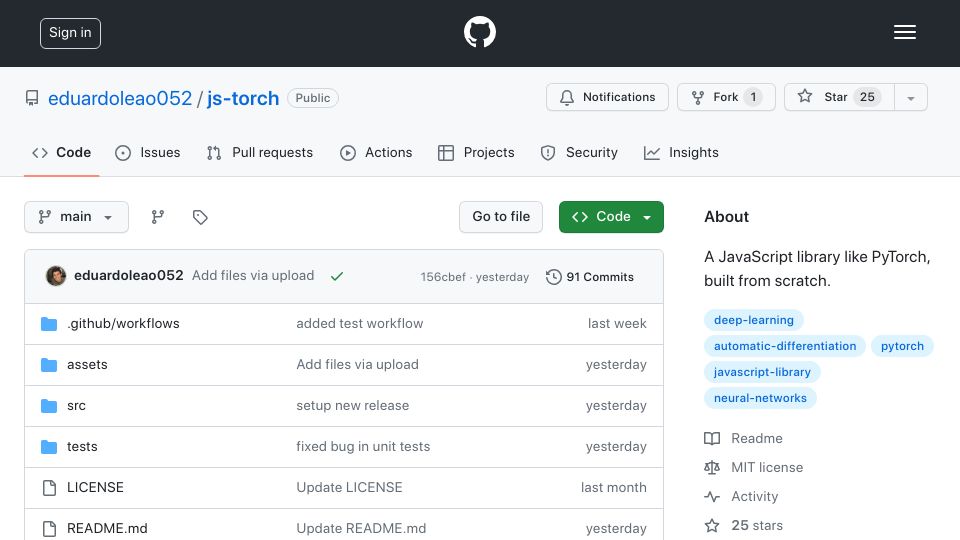Expand the green Code dropdown button
The image size is (960, 540).
click(611, 217)
